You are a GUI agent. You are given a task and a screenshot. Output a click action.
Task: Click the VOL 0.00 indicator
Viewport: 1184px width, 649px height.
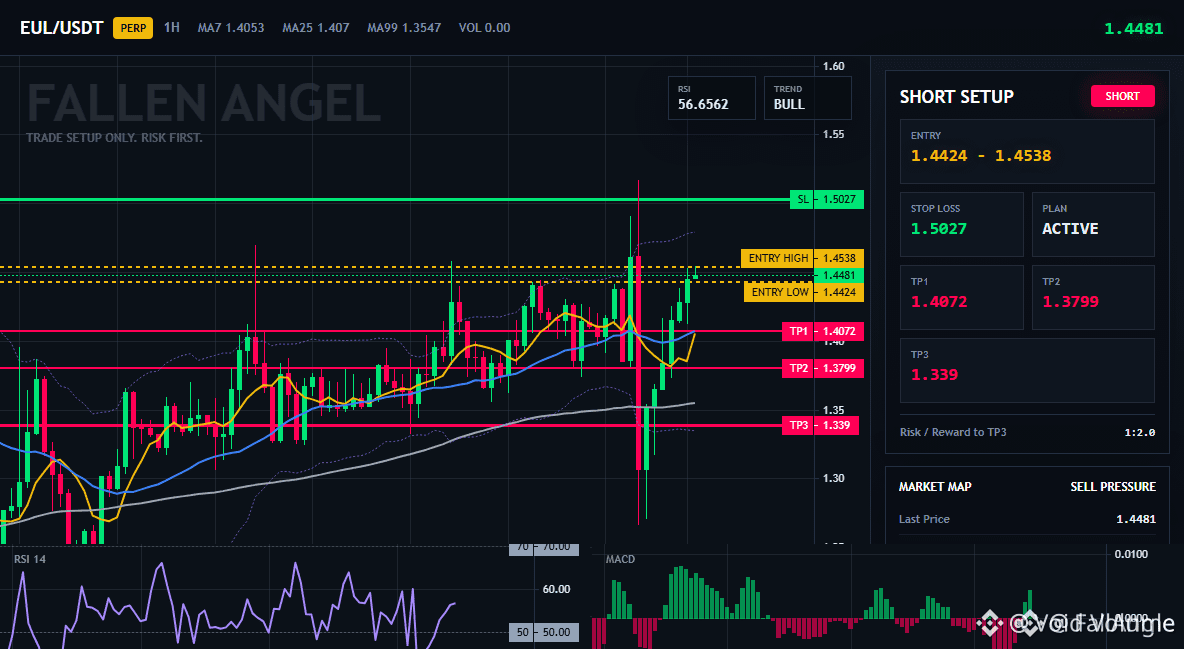tap(485, 28)
